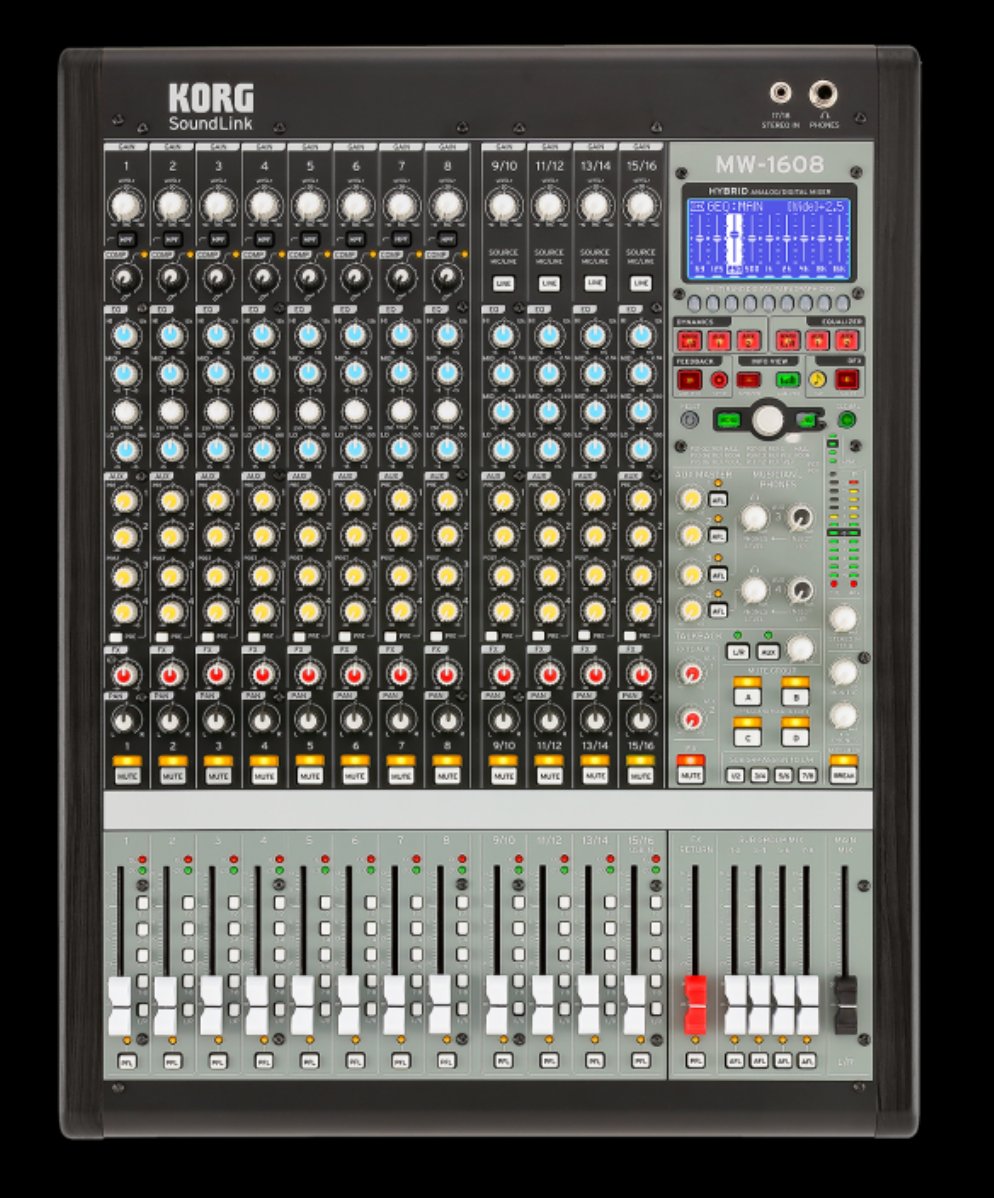Image resolution: width=994 pixels, height=1198 pixels.
Task: Mute stereo channel 9/10
Action: 503,776
